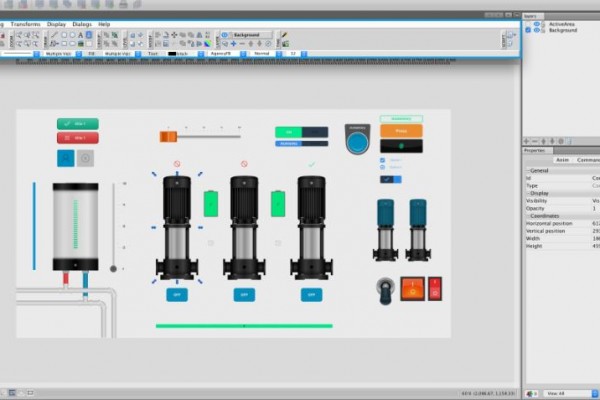
Task: Select the cylindrical tank with green gauge
Action: (75, 226)
